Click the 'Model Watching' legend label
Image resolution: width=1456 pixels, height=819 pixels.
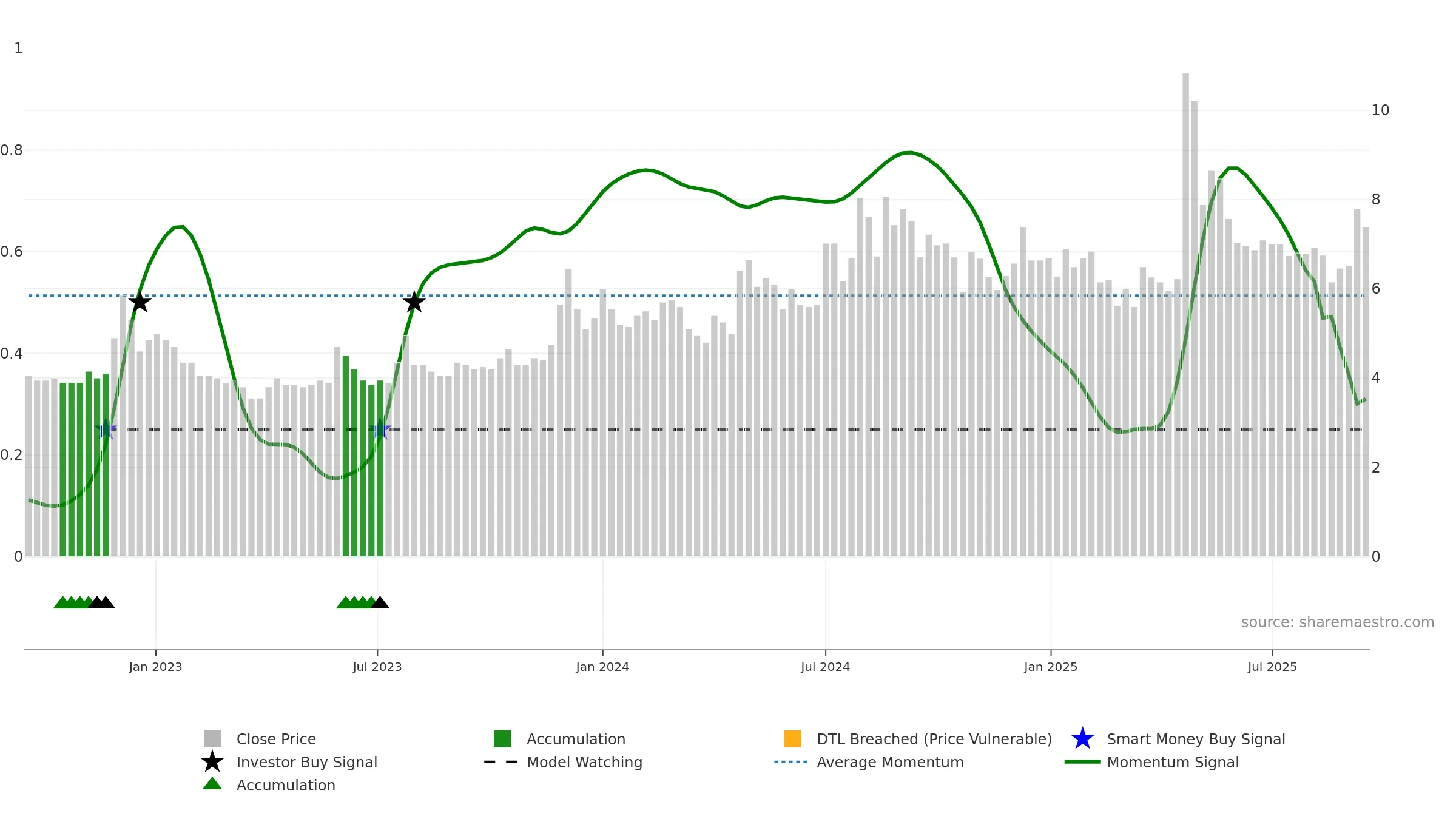pyautogui.click(x=584, y=762)
